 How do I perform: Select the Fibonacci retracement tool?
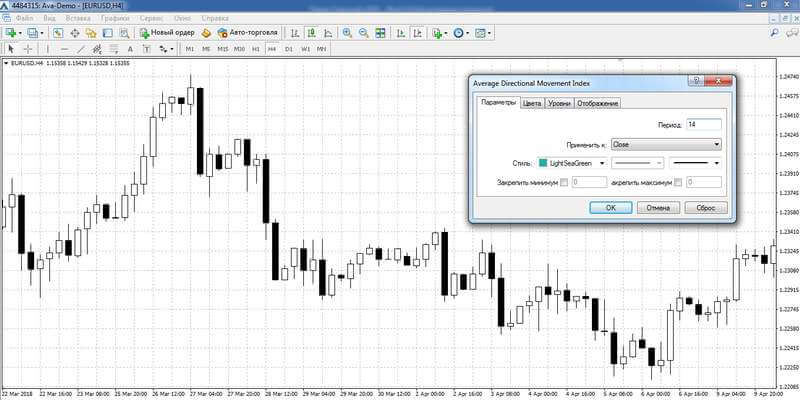click(113, 49)
